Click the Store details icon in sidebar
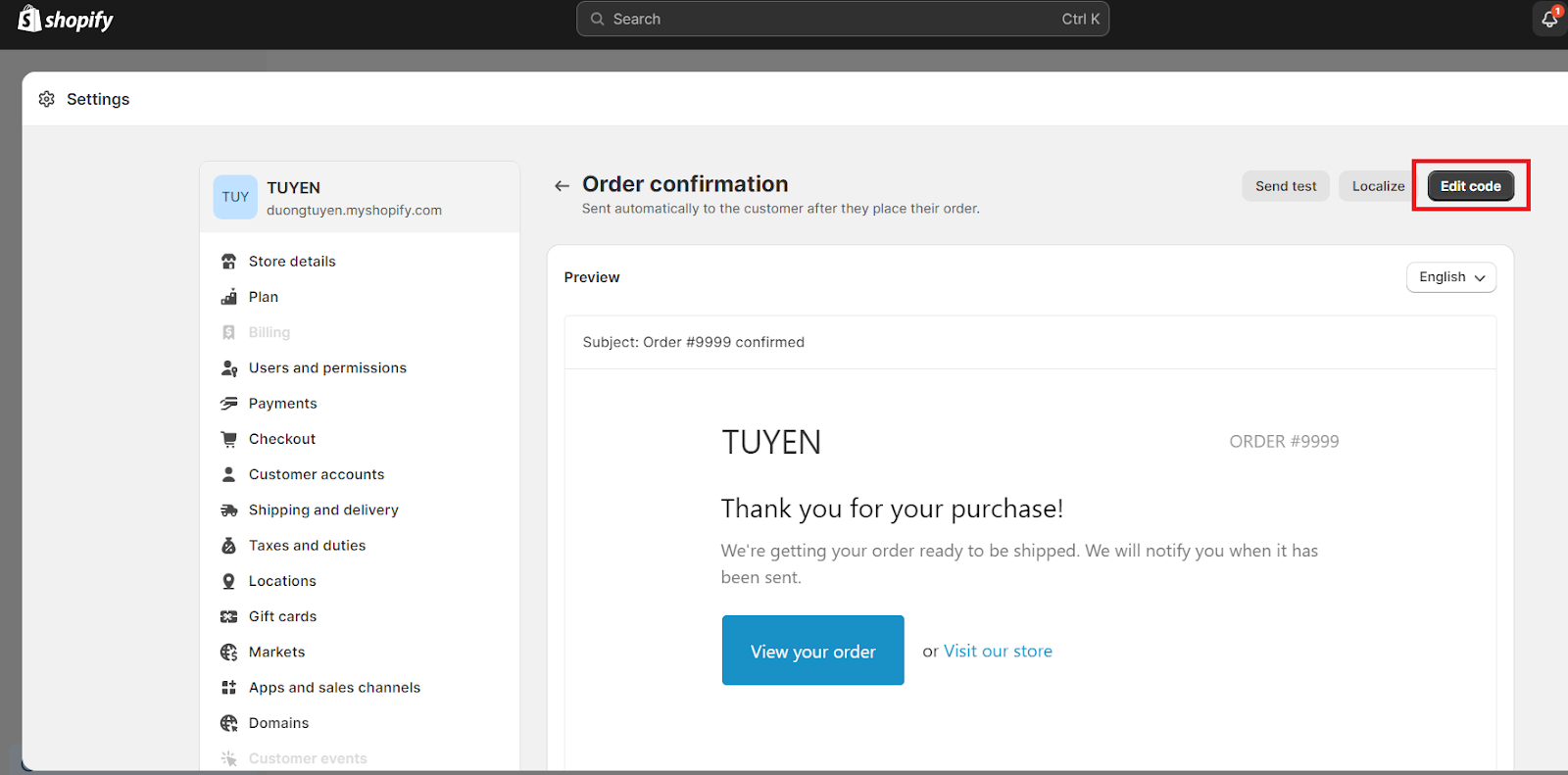The height and width of the screenshot is (775, 1568). [228, 261]
